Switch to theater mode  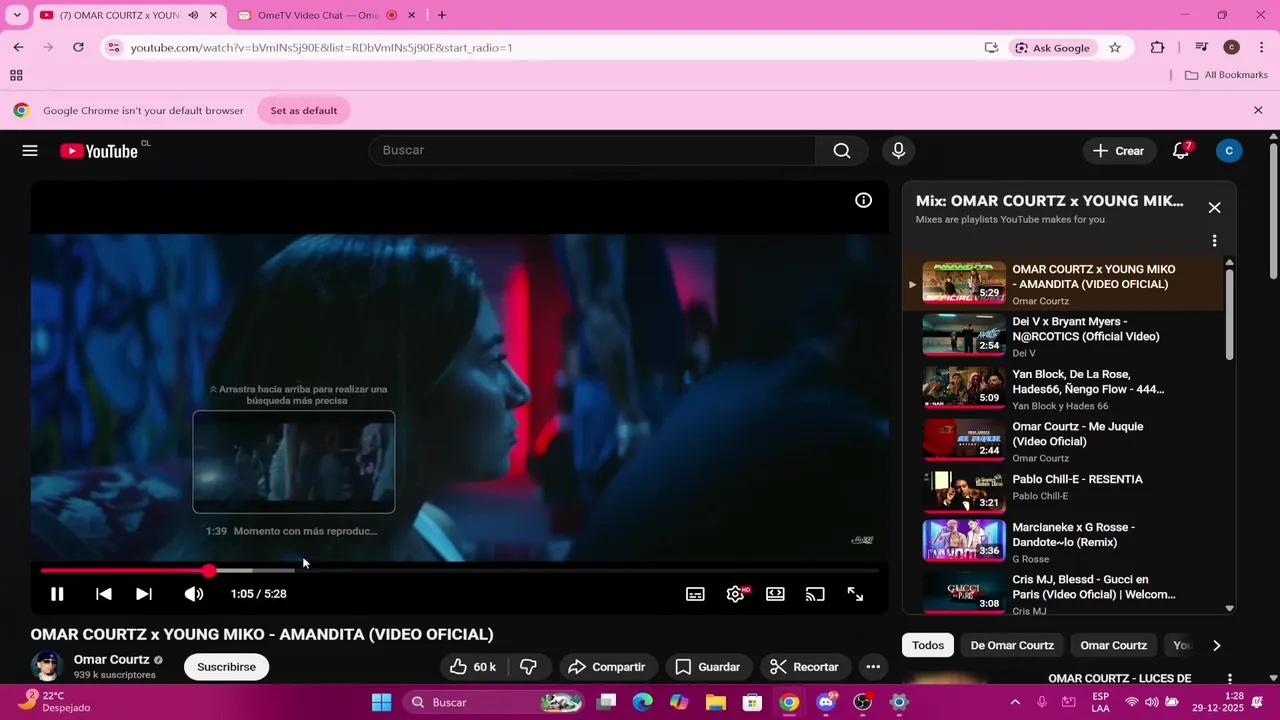point(775,594)
